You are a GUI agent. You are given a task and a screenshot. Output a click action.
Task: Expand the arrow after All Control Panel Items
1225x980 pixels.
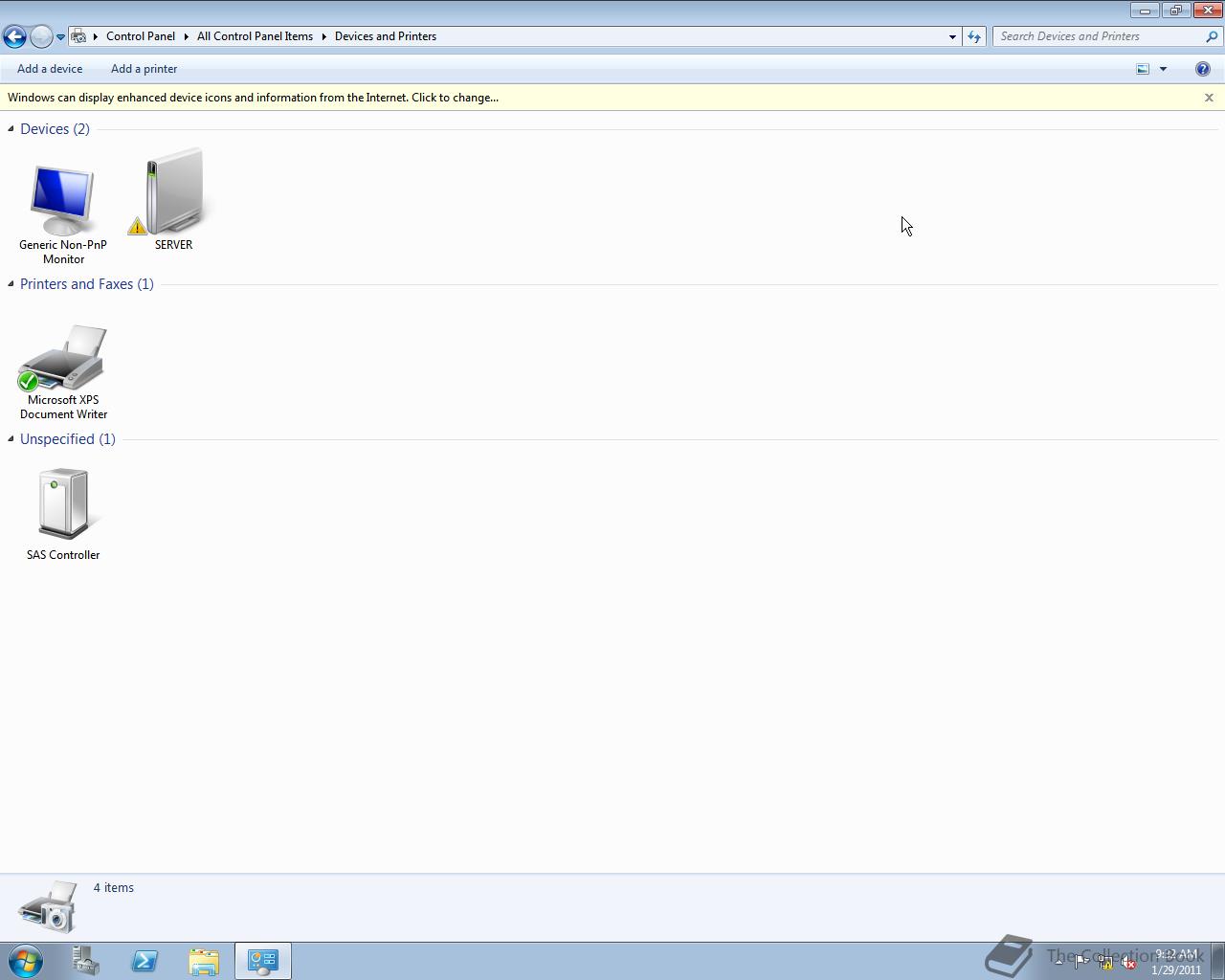324,36
